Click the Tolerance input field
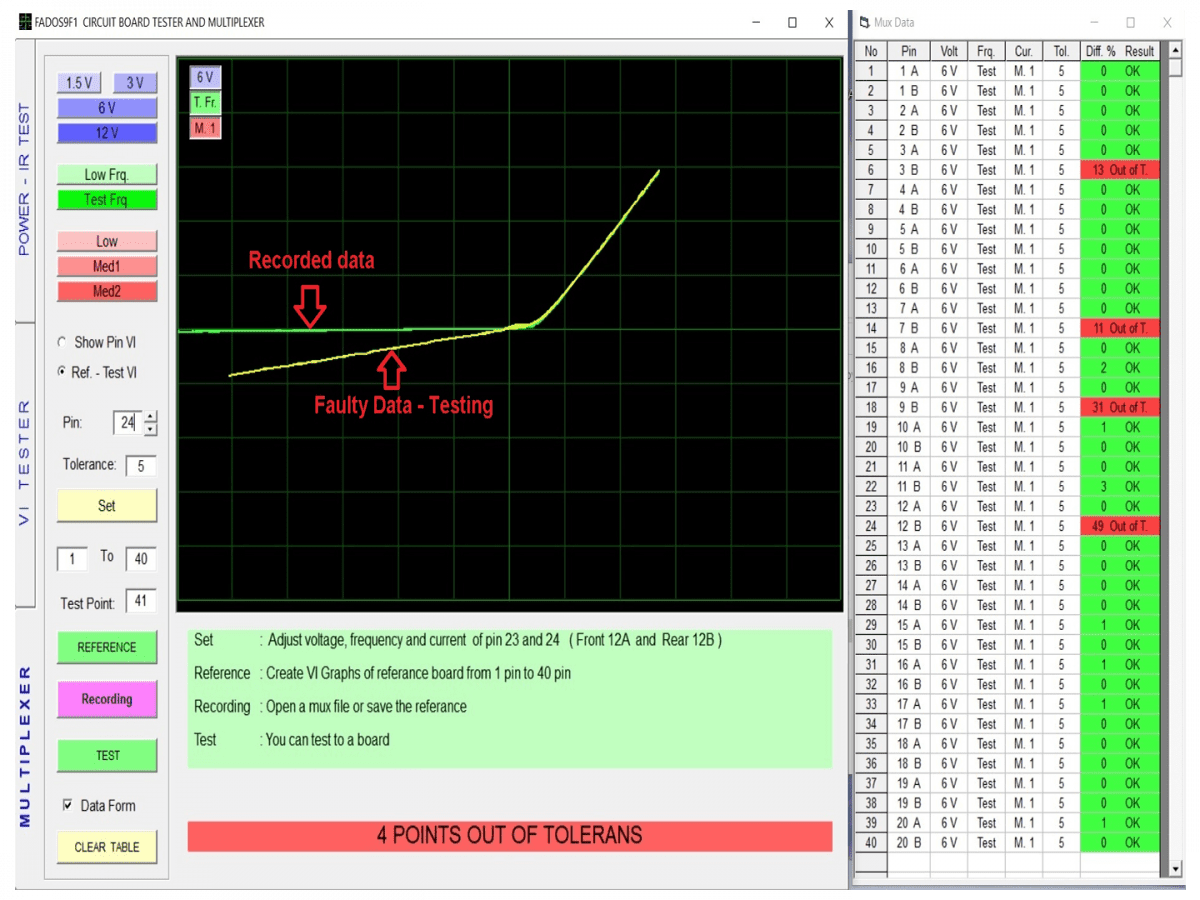 point(140,465)
